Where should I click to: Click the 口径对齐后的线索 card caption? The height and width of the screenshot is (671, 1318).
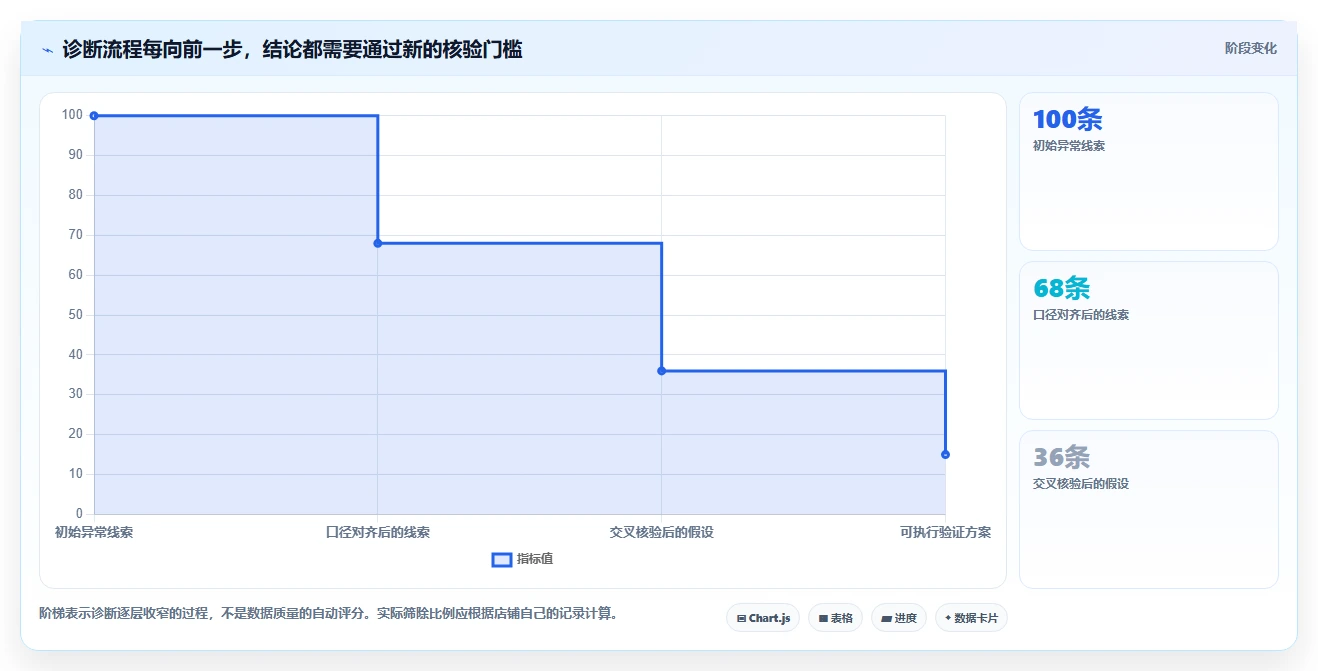[1081, 315]
